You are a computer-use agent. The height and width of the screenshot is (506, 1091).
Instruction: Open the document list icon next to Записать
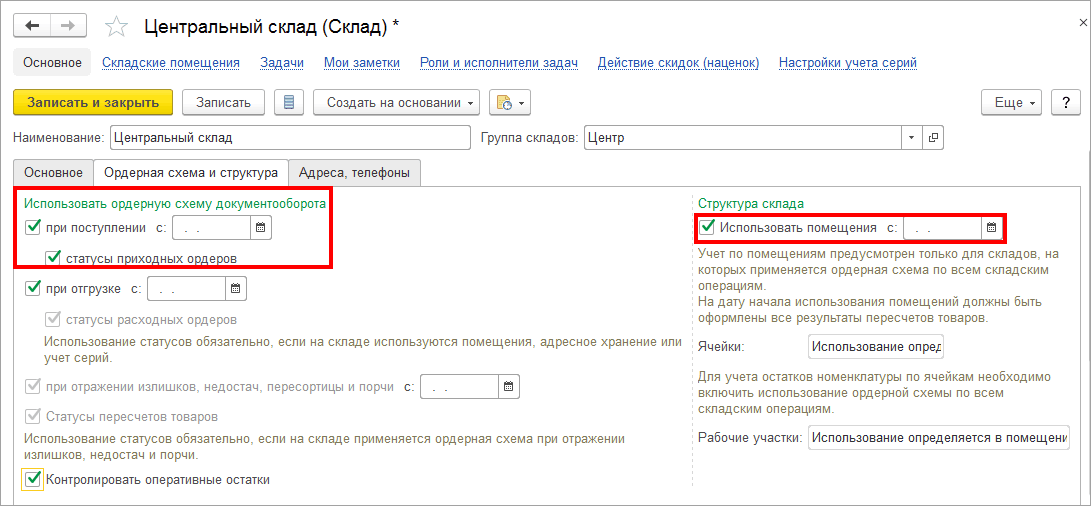click(x=289, y=102)
